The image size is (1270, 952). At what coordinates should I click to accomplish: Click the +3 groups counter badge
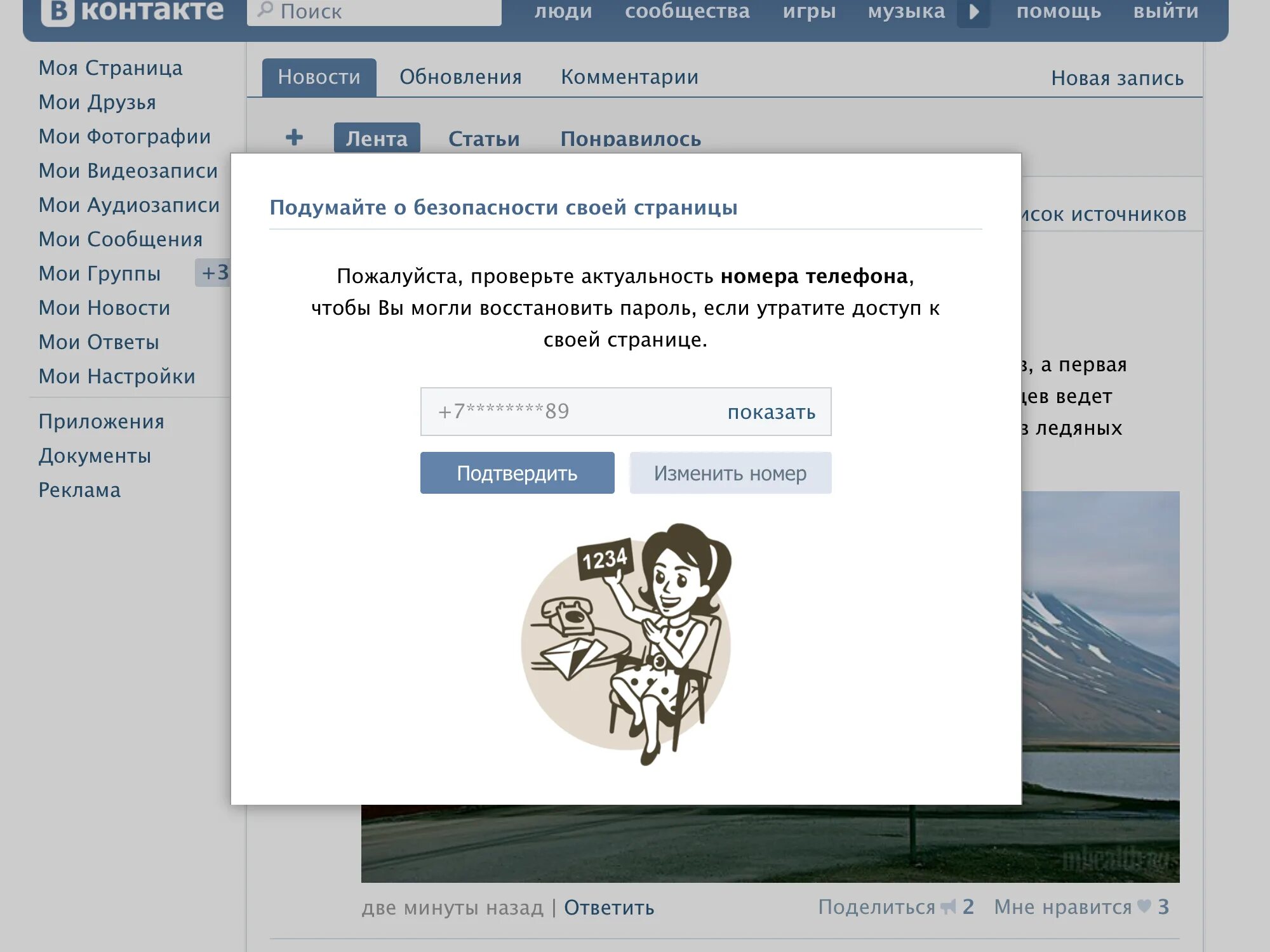213,273
